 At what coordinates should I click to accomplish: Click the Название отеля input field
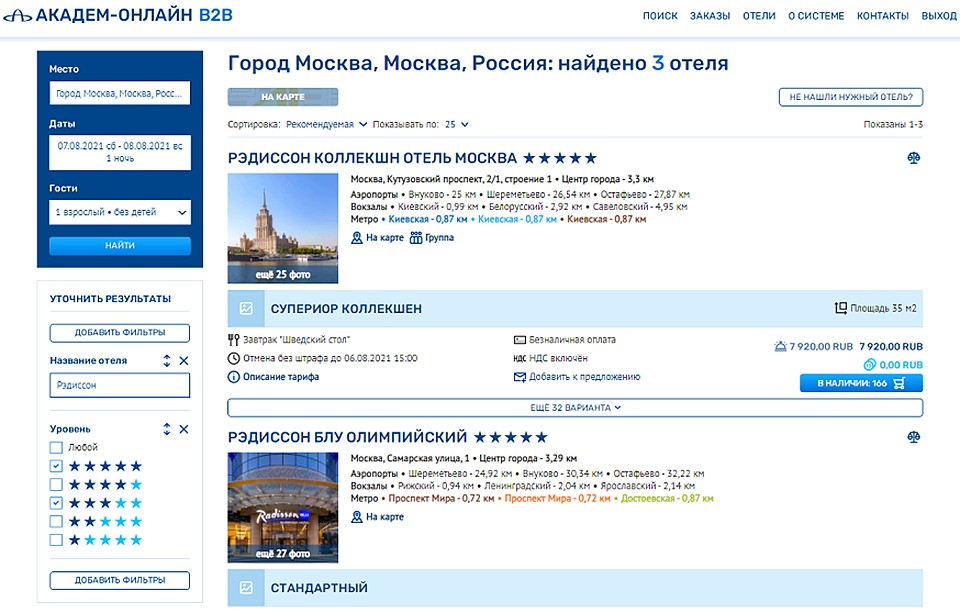(x=120, y=386)
